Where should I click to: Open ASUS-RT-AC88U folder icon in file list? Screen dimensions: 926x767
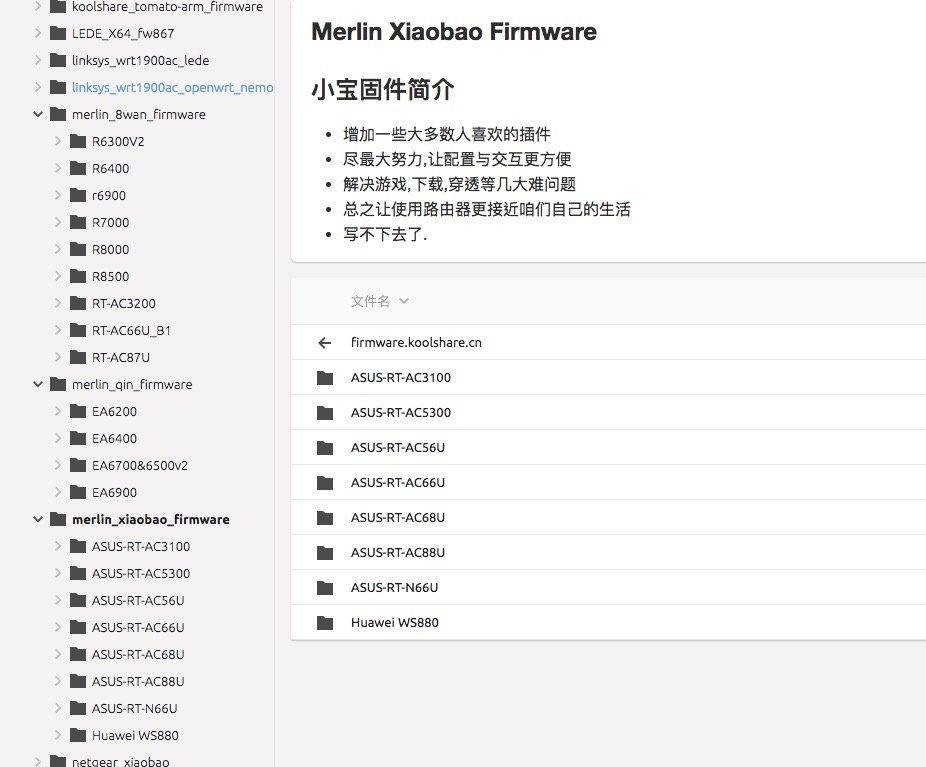click(x=325, y=553)
